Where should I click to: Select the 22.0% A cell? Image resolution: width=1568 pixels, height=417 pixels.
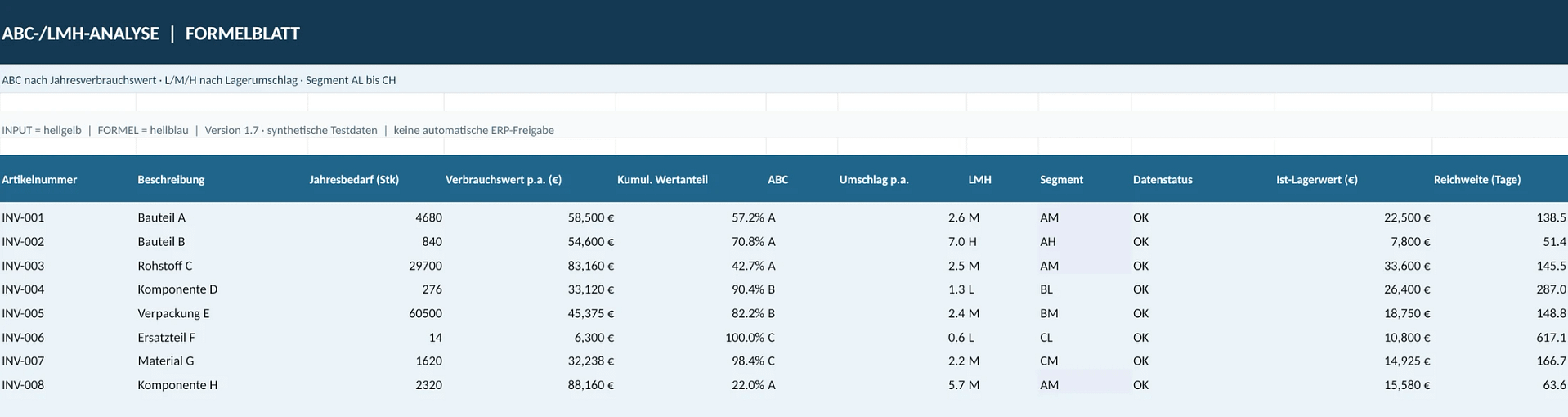click(753, 385)
